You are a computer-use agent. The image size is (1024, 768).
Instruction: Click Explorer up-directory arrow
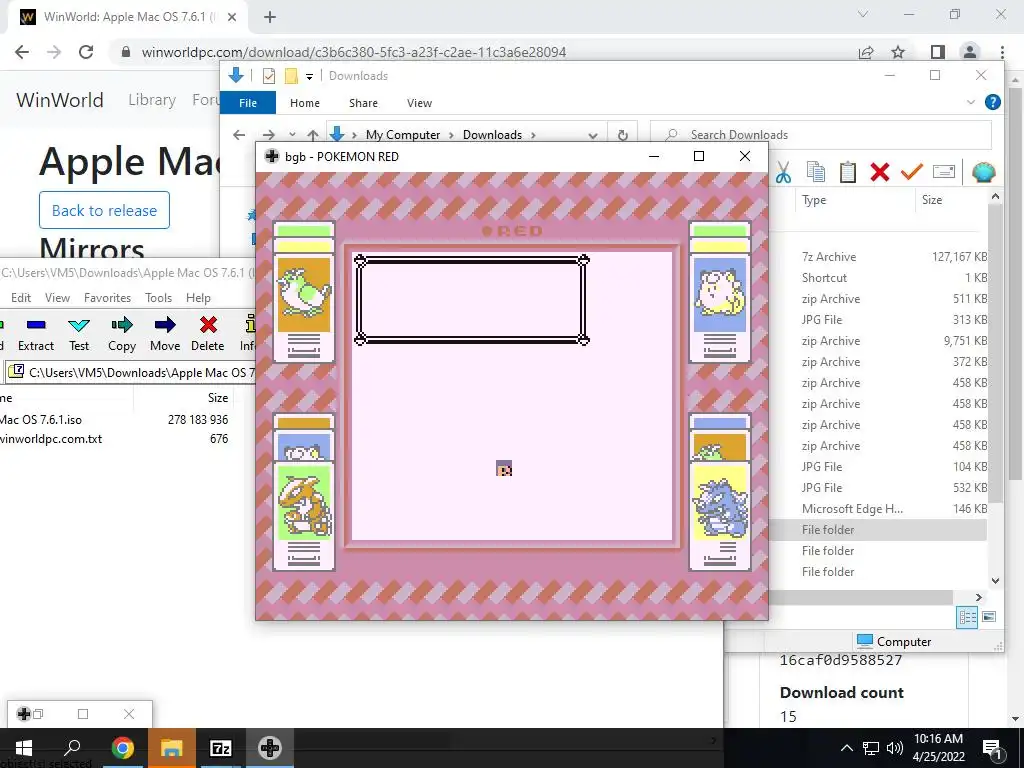point(313,135)
